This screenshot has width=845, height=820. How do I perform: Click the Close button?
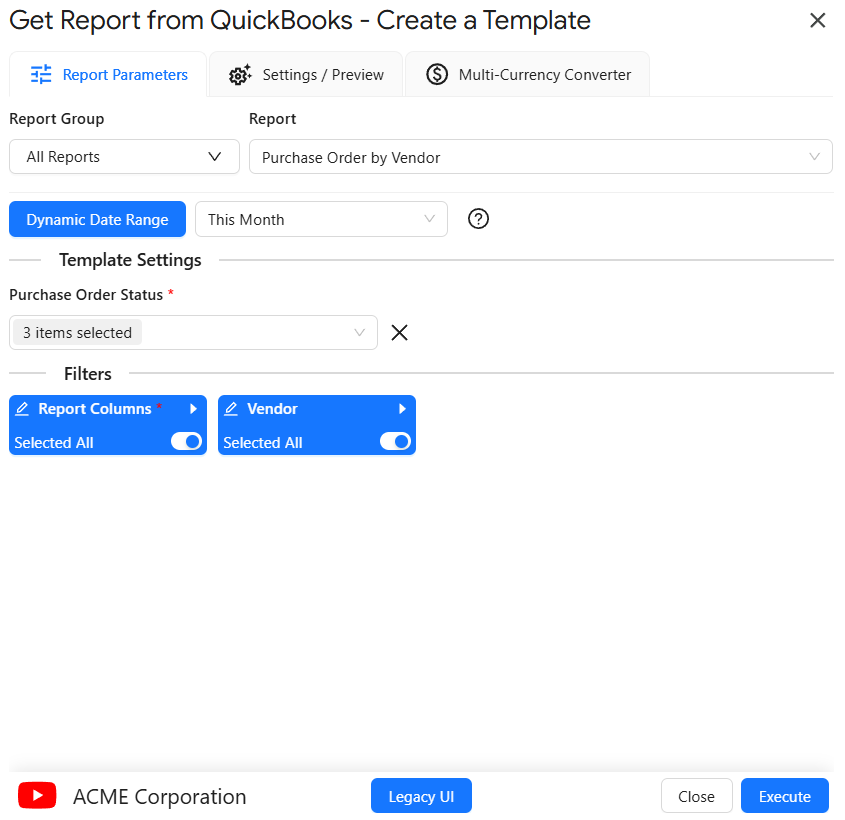click(696, 796)
